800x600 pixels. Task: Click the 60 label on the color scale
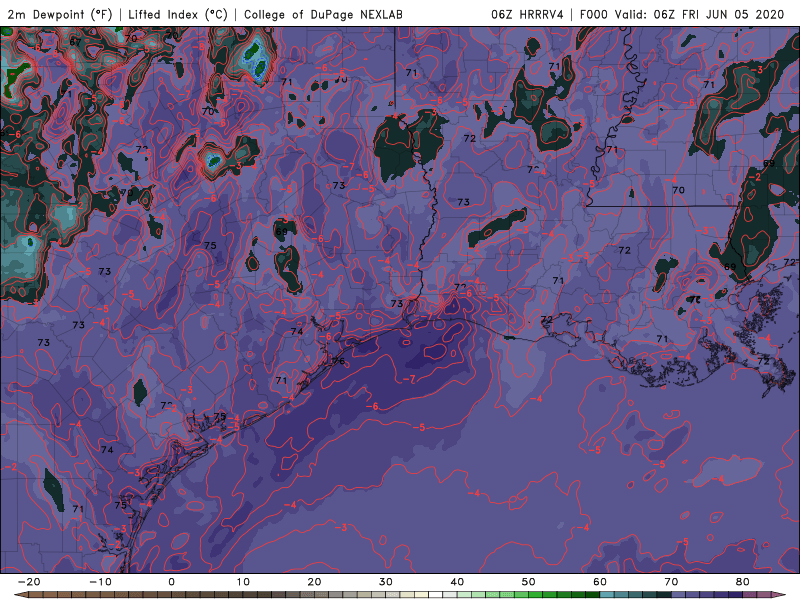click(600, 582)
